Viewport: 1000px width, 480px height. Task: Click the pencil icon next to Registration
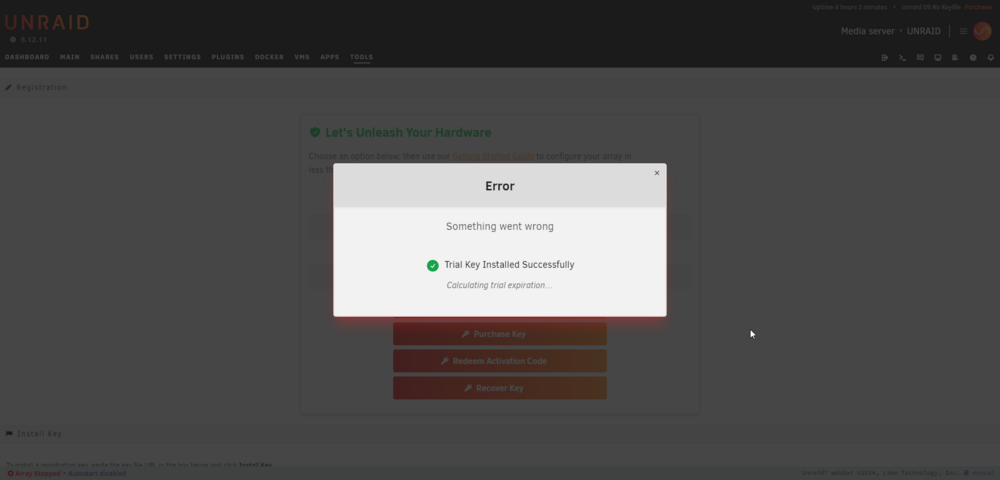coord(8,87)
